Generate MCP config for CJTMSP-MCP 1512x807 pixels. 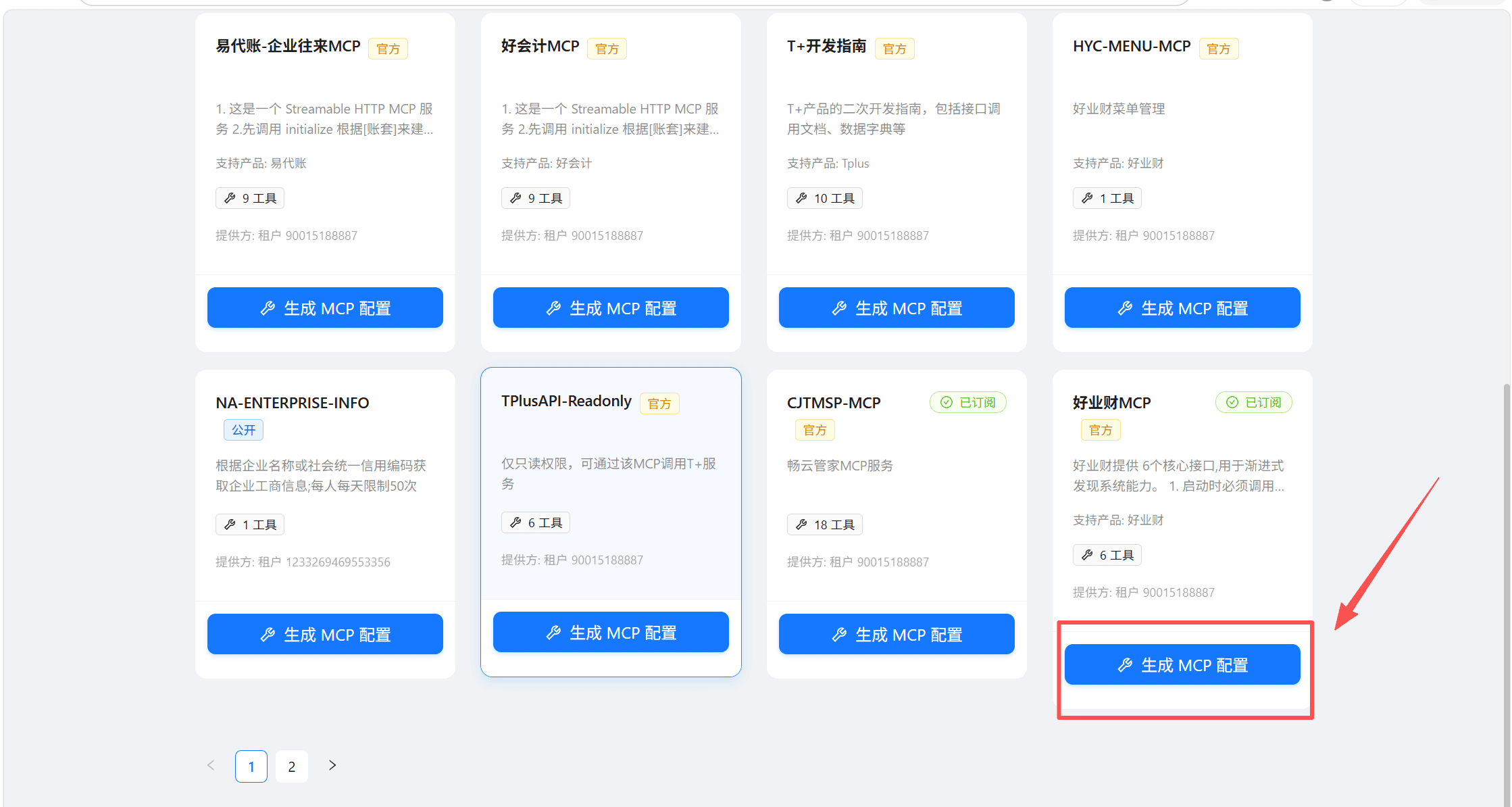pyautogui.click(x=897, y=634)
